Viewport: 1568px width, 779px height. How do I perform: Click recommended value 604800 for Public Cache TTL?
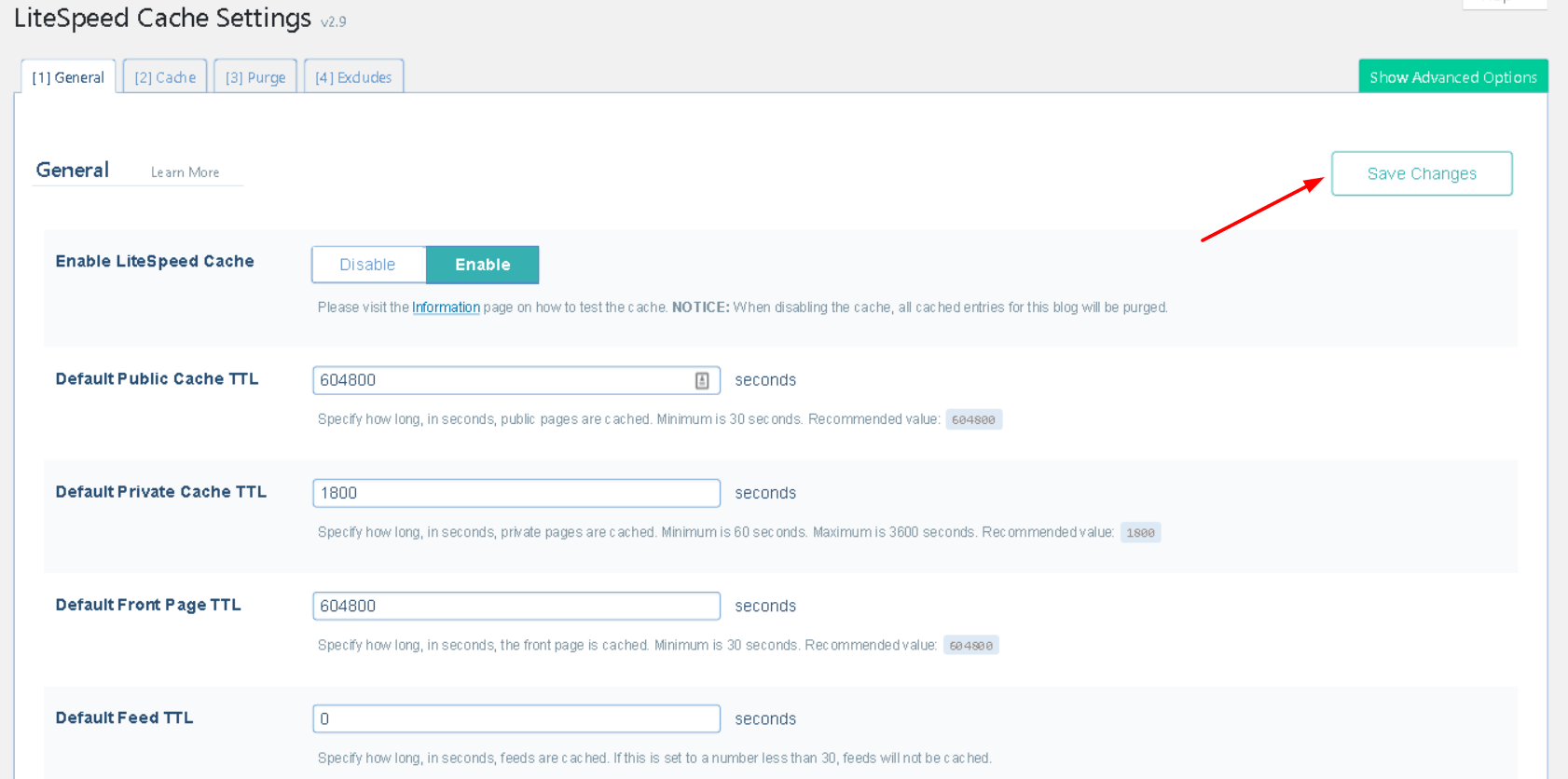pos(973,419)
